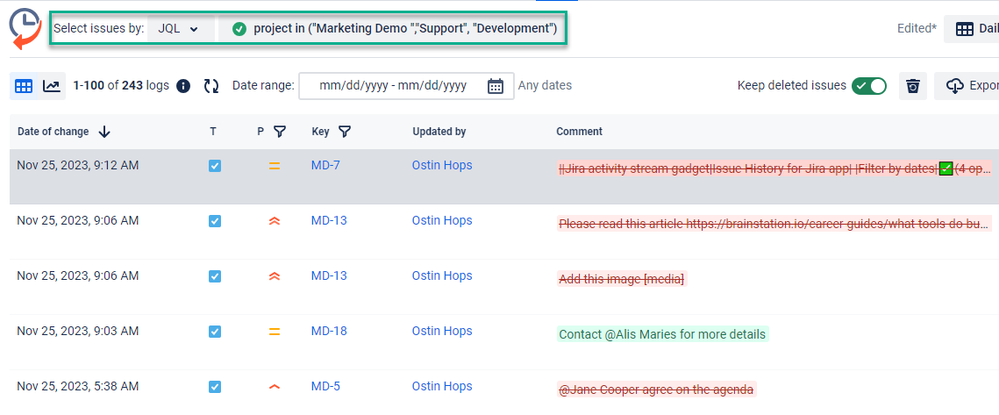
Task: Open Ostin Hops profile in MD-5 row
Action: tap(442, 386)
